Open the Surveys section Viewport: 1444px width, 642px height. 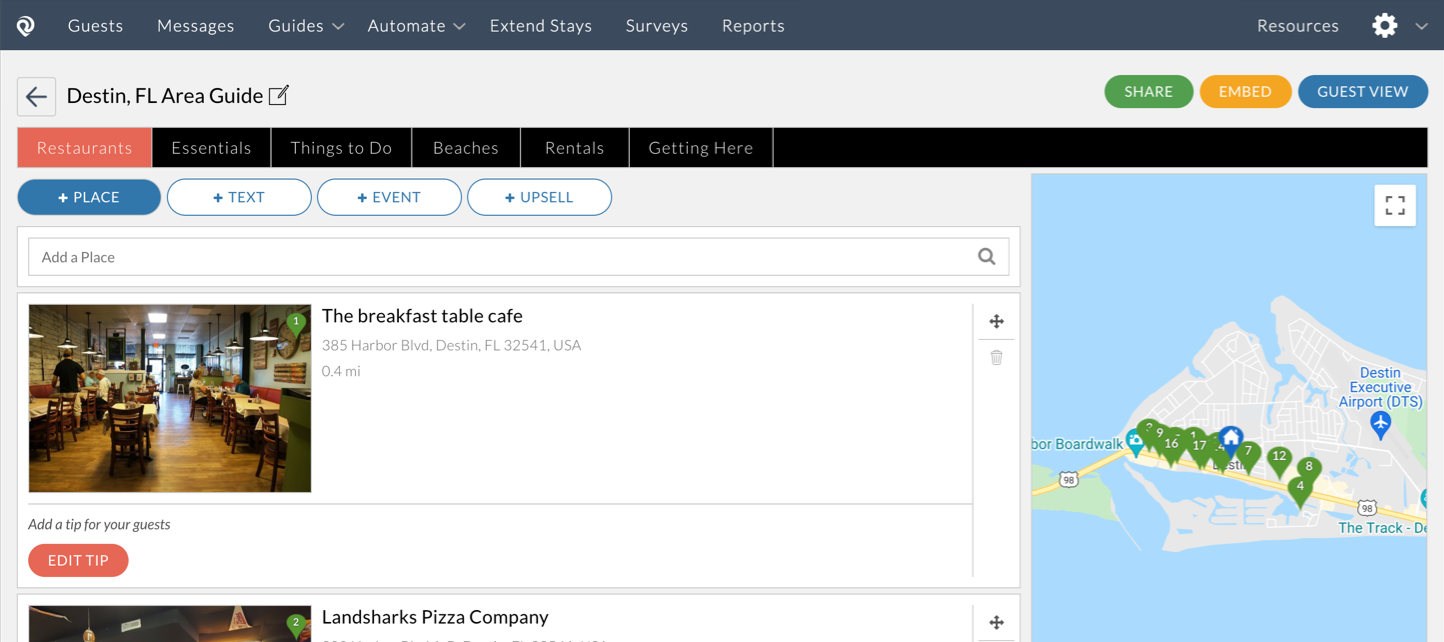point(657,26)
